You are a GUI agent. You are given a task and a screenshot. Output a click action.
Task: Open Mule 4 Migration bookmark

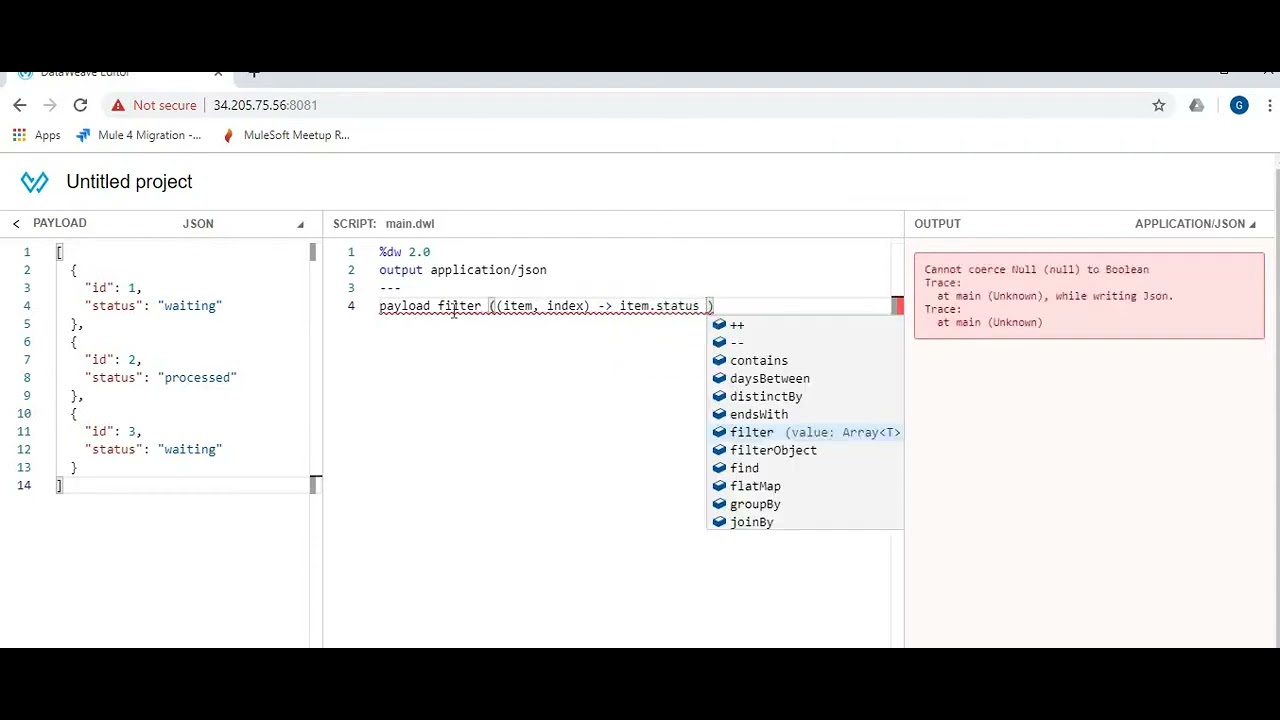coord(139,135)
